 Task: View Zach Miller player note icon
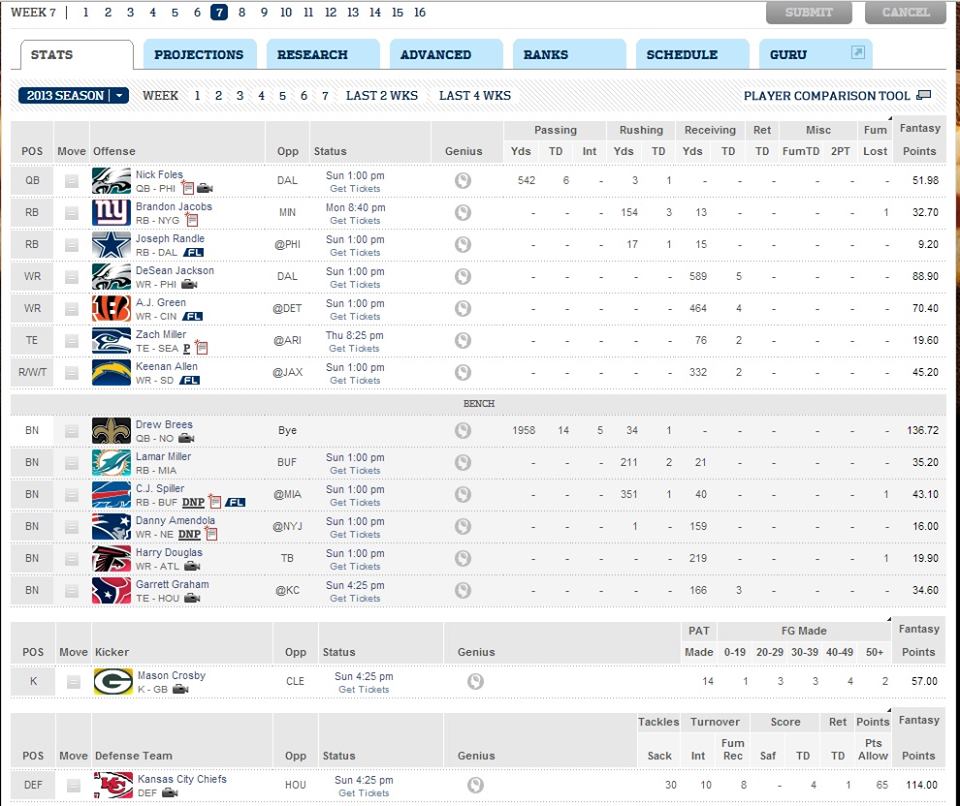point(201,348)
